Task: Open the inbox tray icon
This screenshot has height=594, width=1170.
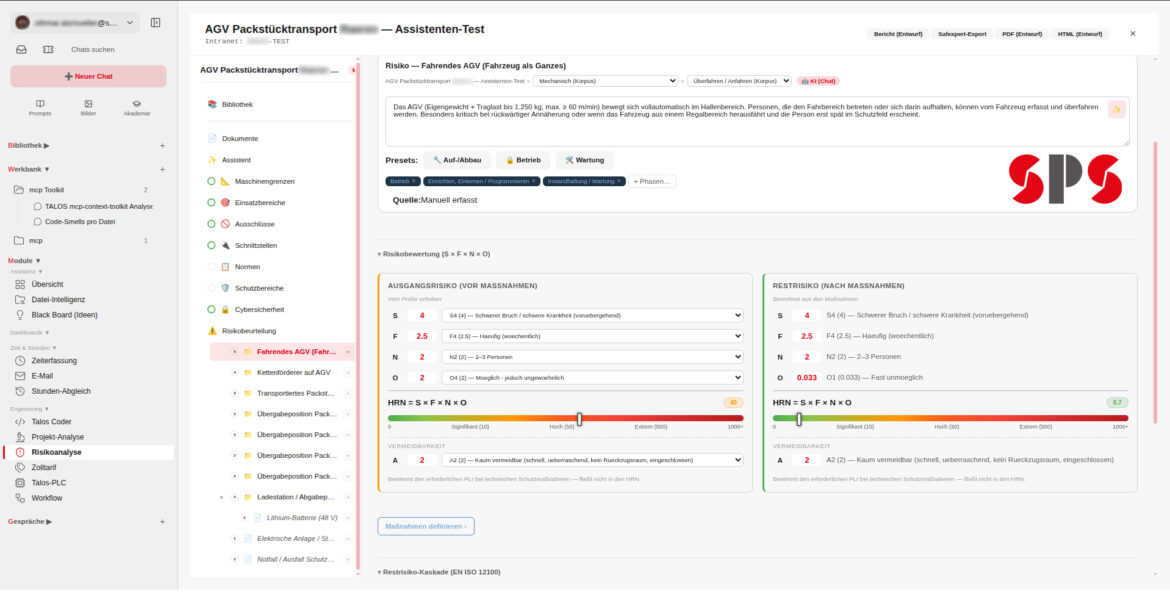Action: coord(22,49)
